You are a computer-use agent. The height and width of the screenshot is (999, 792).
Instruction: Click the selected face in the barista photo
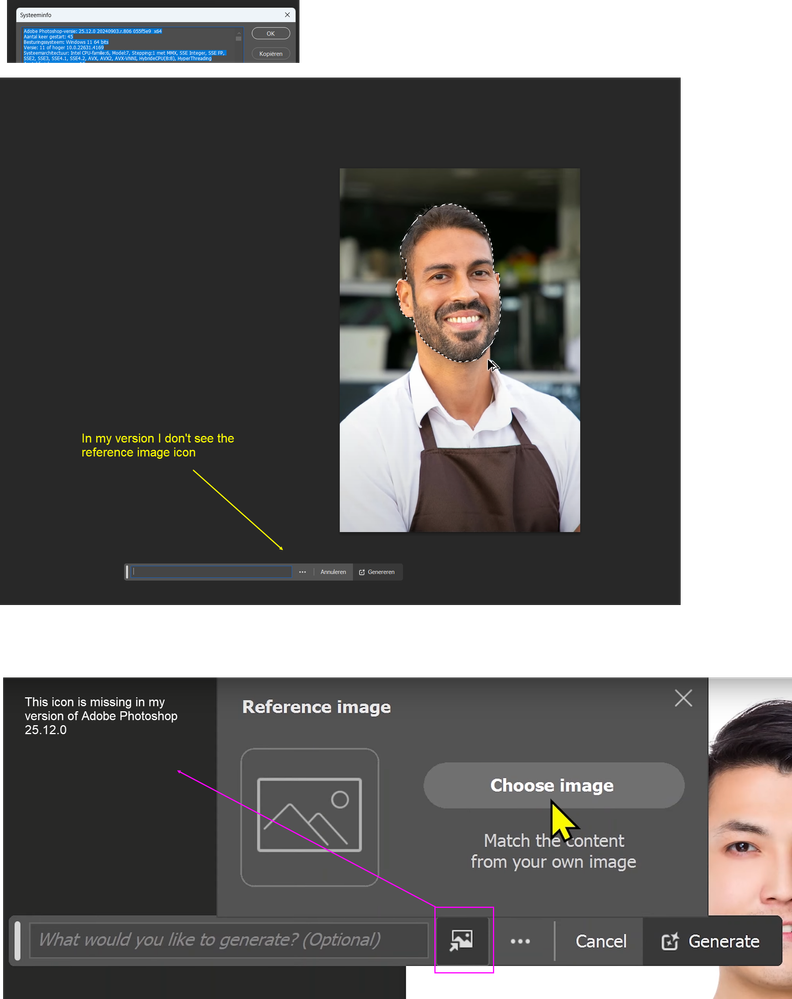[450, 285]
